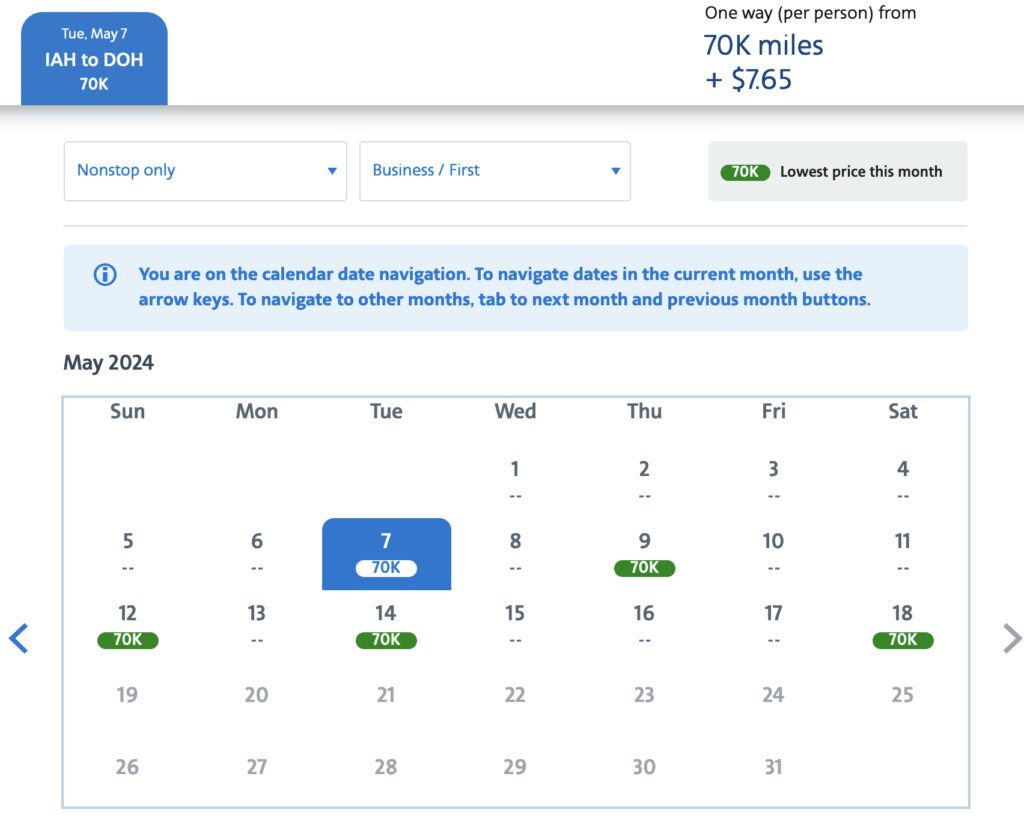1024x821 pixels.
Task: Click the green 70K badge on May 12
Action: 127,640
